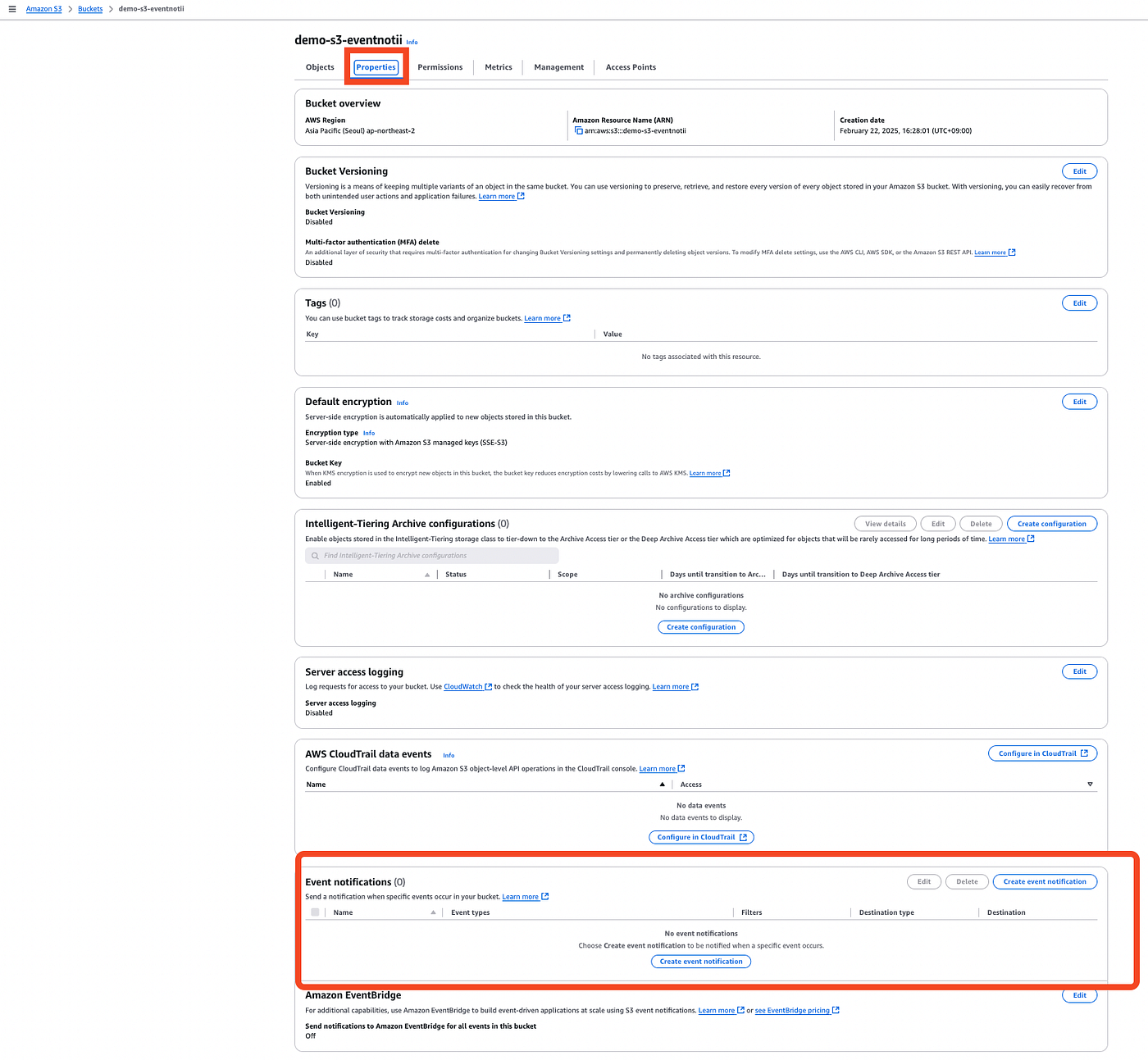Viewport: 1148px width, 1060px height.
Task: Click Create event notification under No event notifications
Action: point(701,962)
